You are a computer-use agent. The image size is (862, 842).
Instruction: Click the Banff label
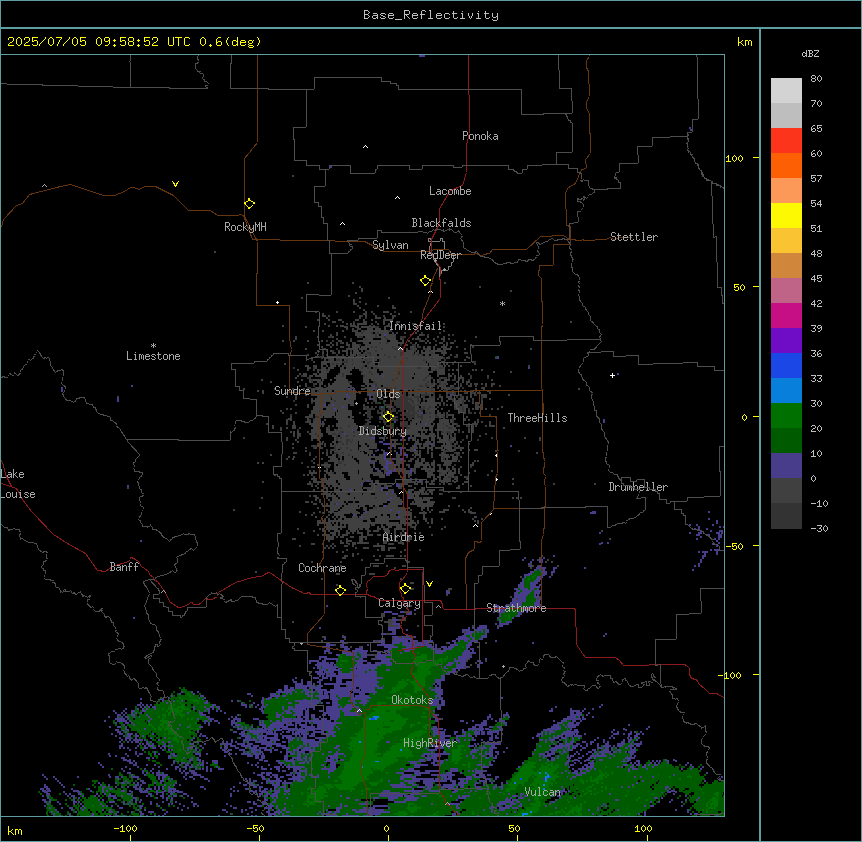[x=124, y=567]
